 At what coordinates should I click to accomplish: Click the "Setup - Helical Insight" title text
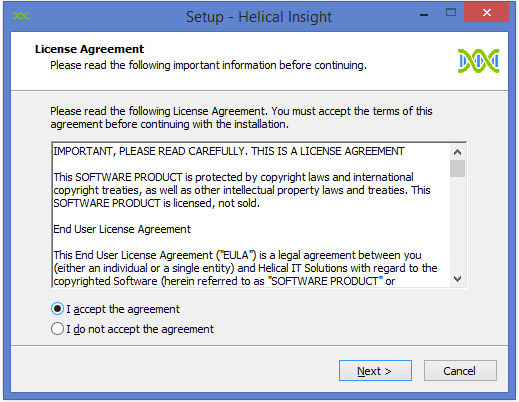pos(259,17)
